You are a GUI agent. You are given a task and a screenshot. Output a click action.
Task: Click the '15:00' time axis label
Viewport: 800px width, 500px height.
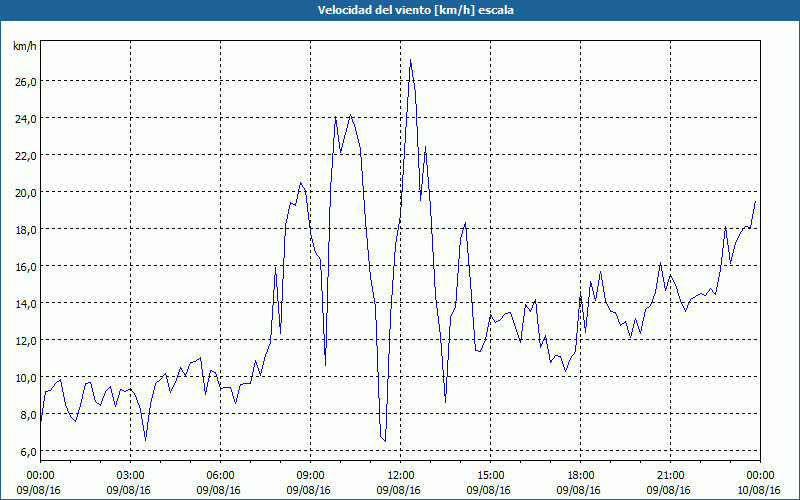tap(490, 476)
